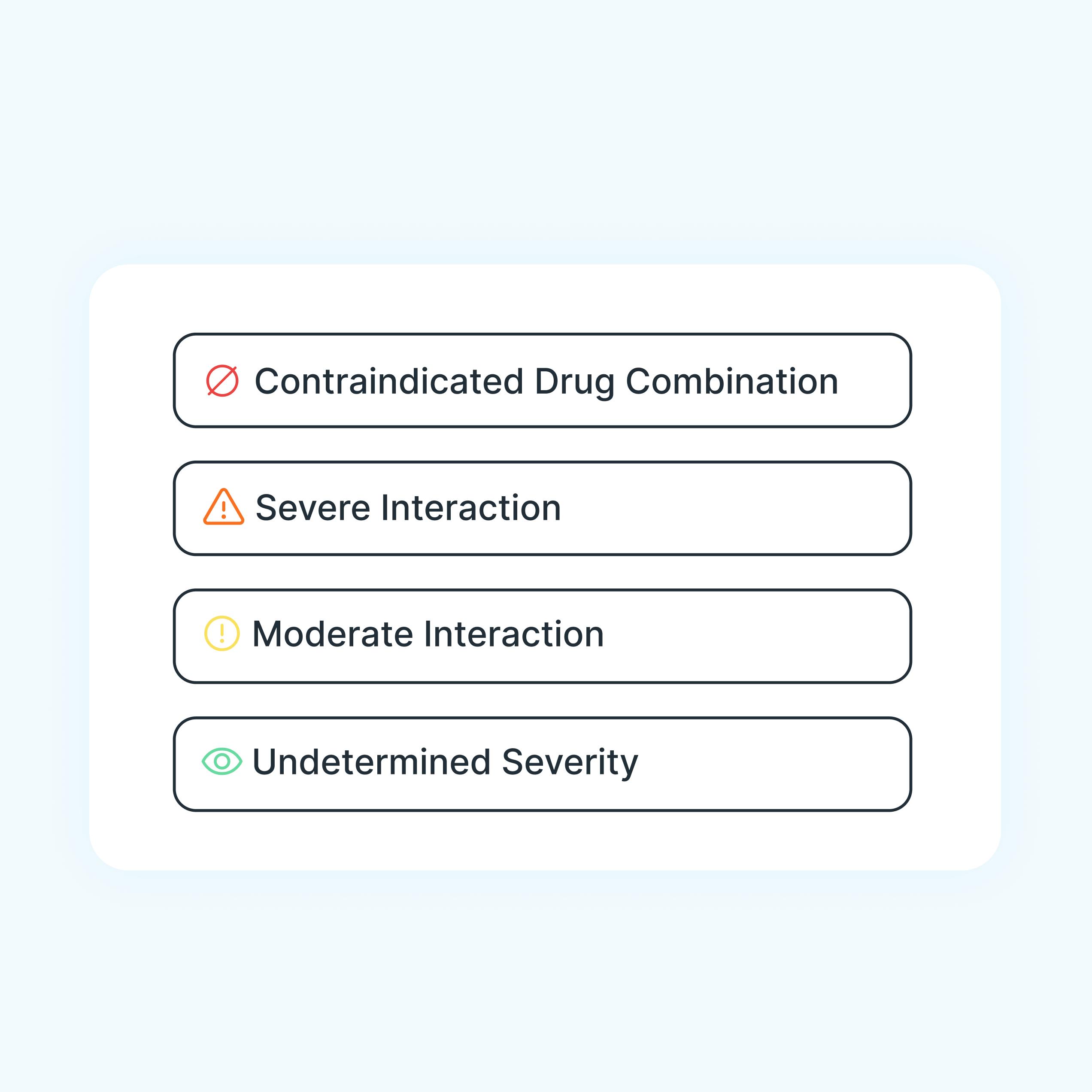Click the yellow exclamation circle icon
This screenshot has width=1092, height=1092.
tap(222, 633)
